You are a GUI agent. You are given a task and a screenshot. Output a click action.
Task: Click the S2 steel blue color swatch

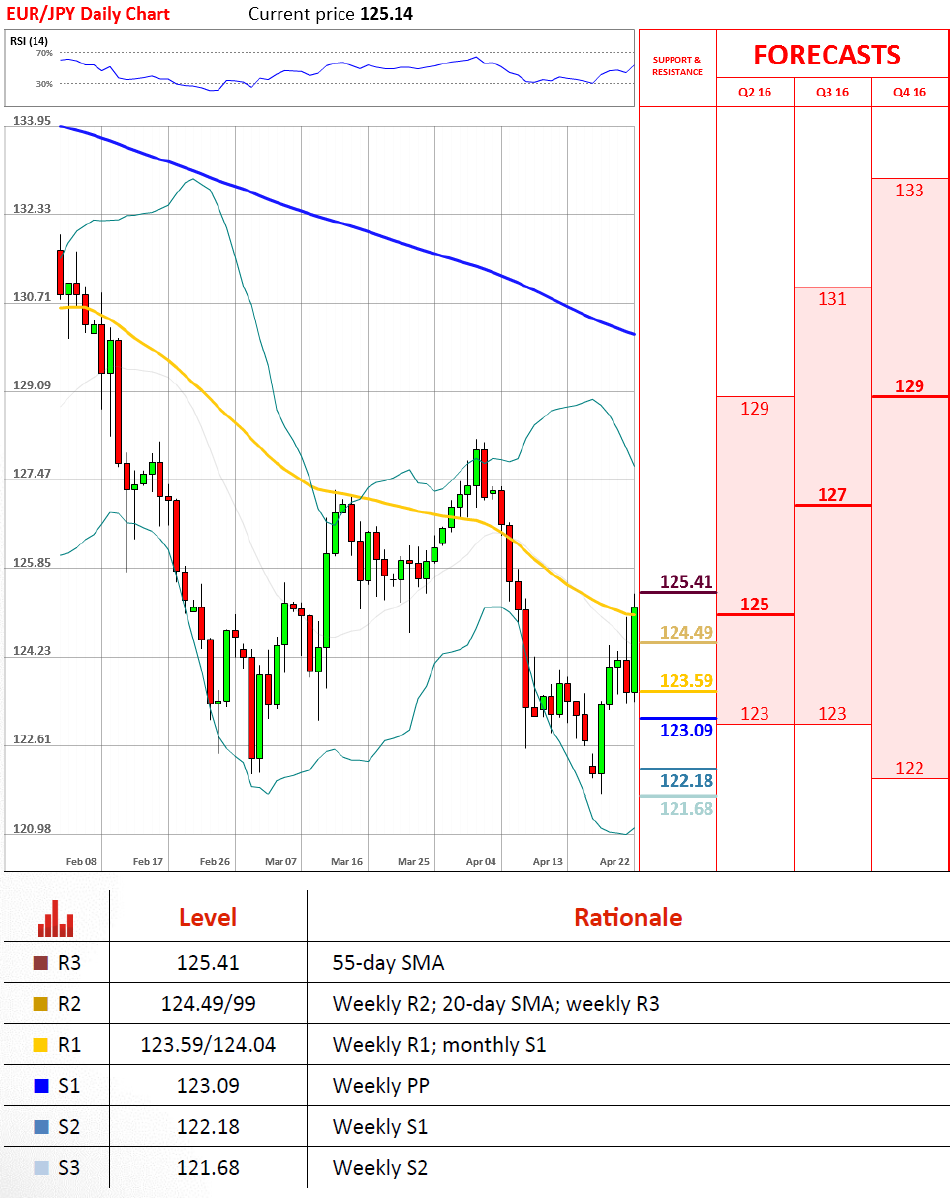[x=41, y=1127]
